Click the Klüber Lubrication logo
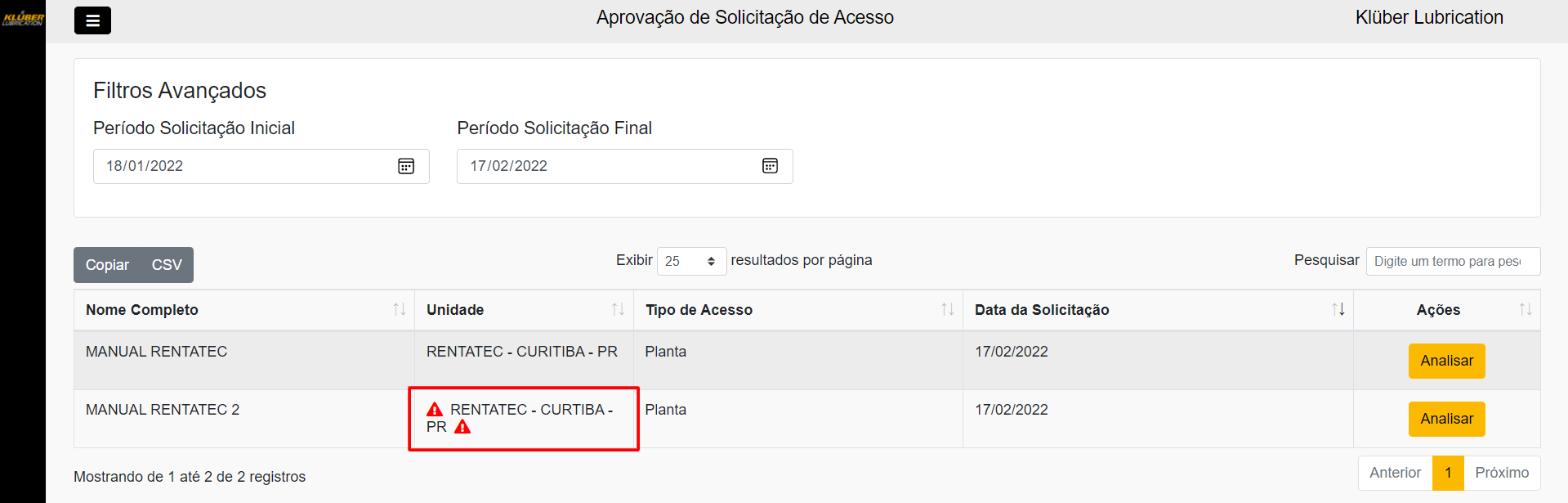This screenshot has height=503, width=1568. pos(23,18)
